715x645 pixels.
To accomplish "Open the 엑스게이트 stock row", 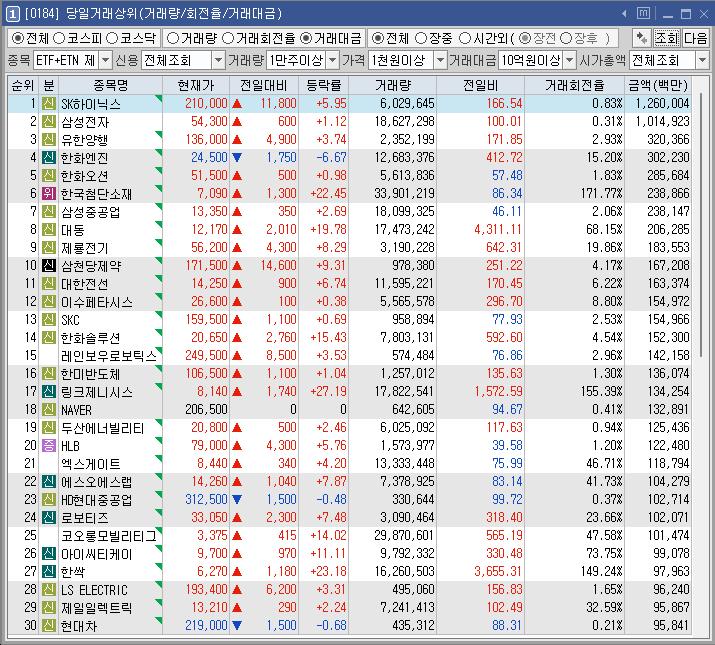I will [349, 463].
